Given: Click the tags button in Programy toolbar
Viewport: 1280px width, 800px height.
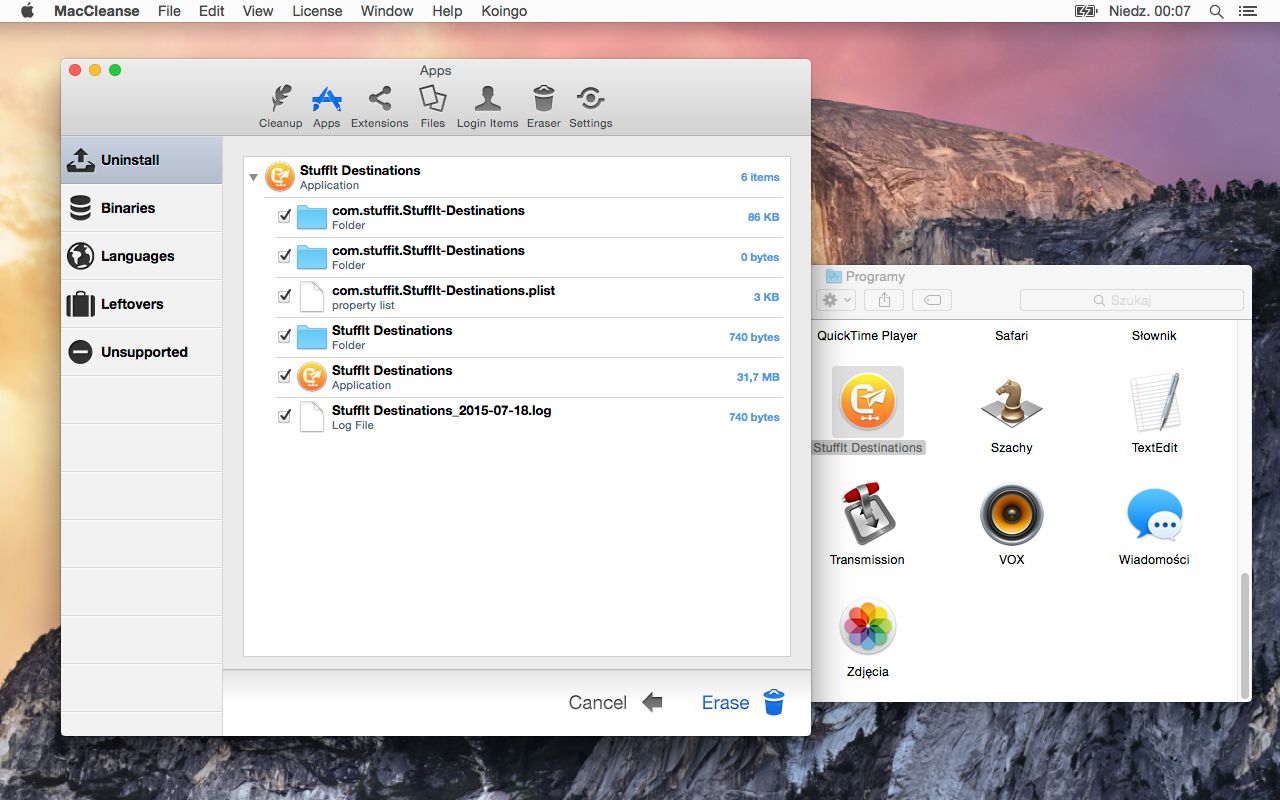Looking at the screenshot, I should [931, 300].
